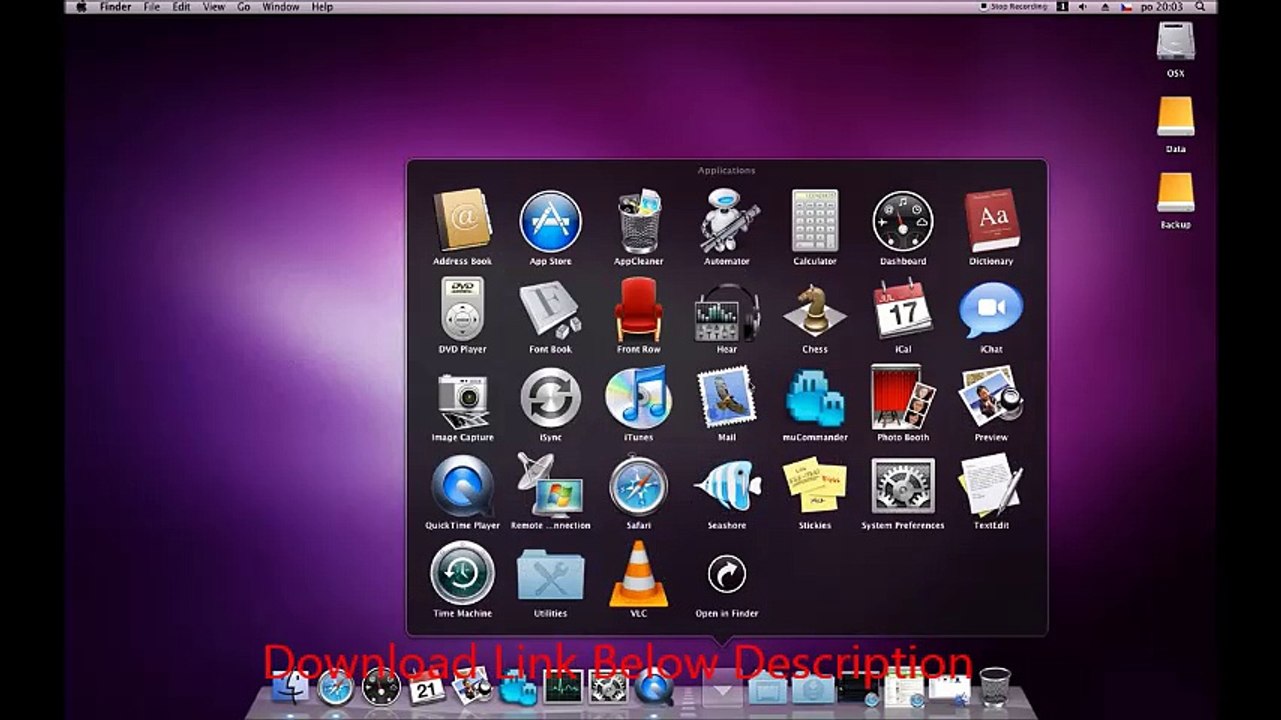Click Stop Recording in the menu bar

point(1014,6)
